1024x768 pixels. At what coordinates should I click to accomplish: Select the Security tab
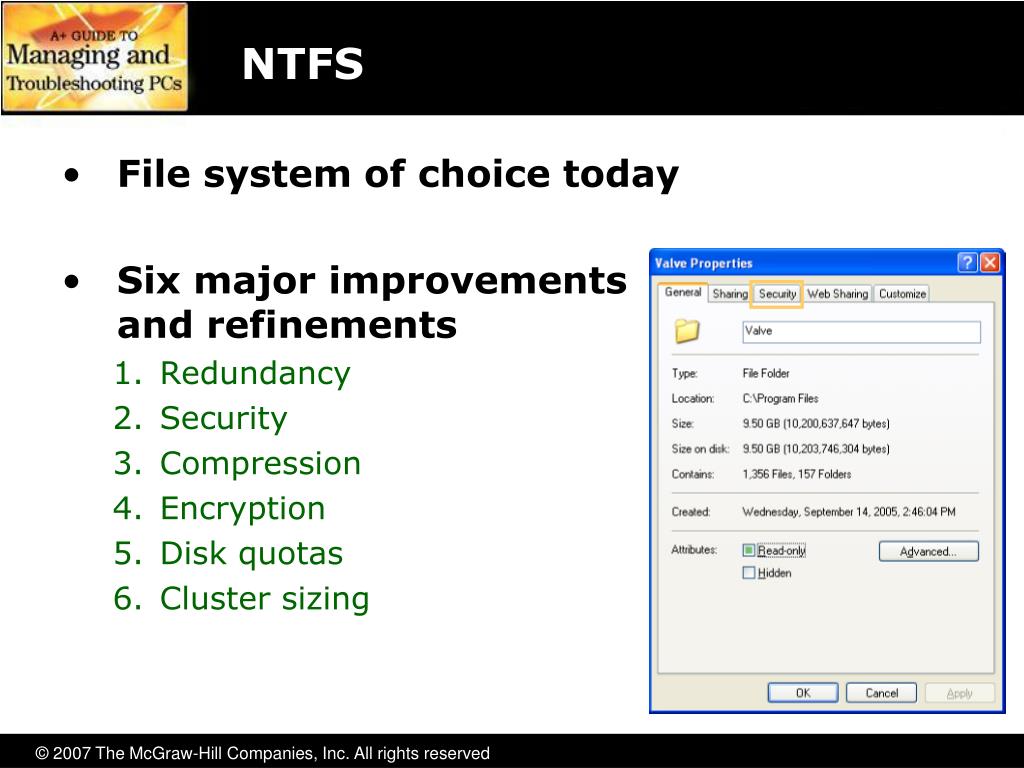coord(777,294)
